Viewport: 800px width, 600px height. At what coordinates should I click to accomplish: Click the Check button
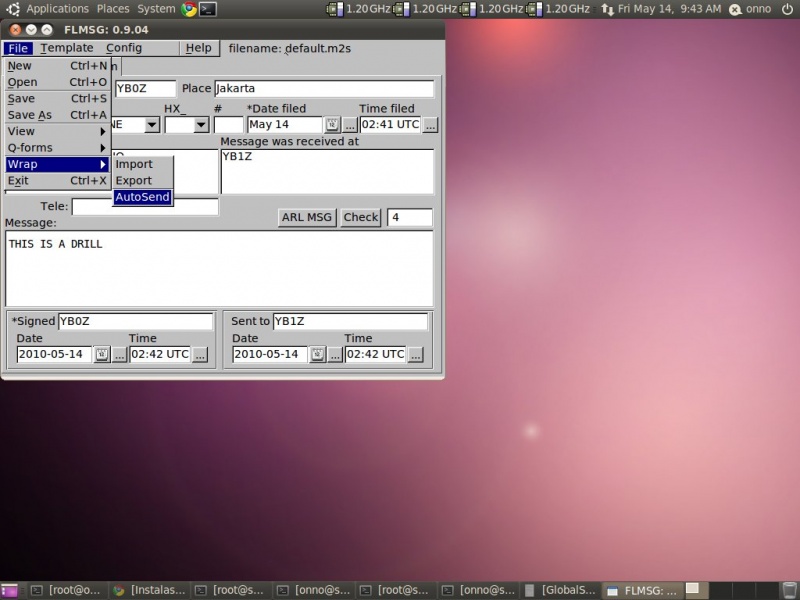pyautogui.click(x=361, y=217)
